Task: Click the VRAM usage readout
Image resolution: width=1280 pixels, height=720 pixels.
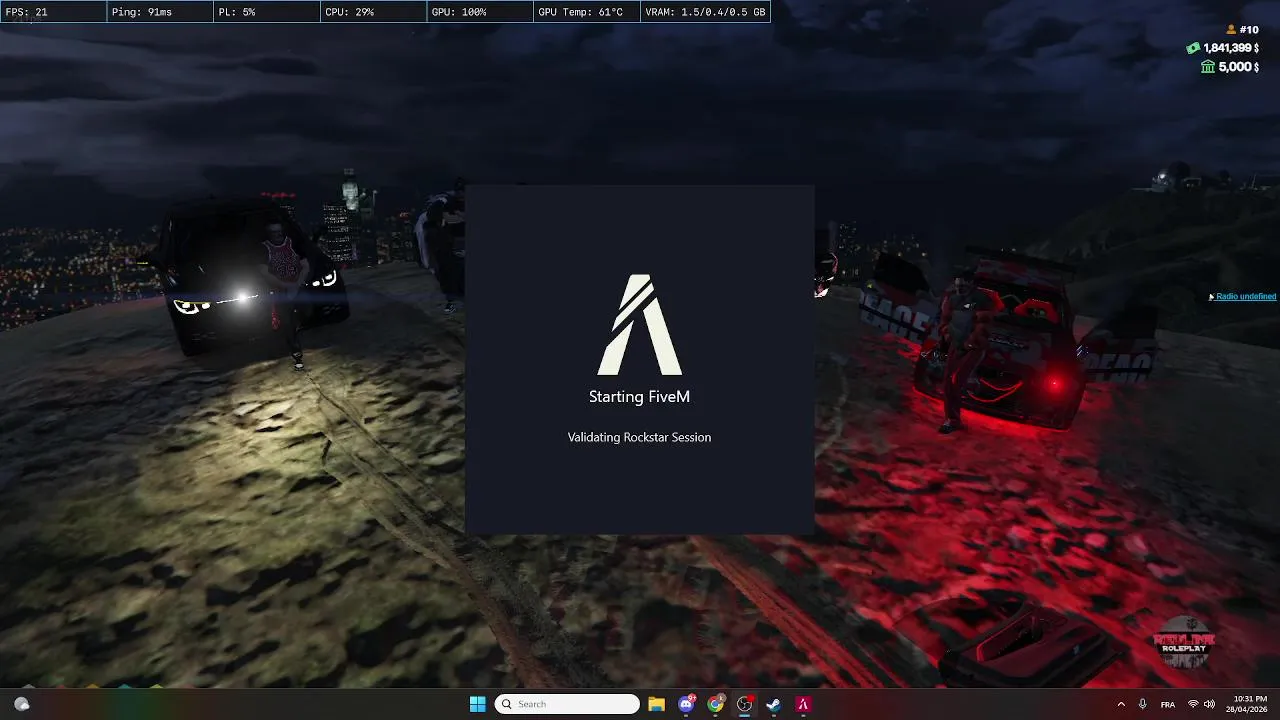Action: click(705, 12)
